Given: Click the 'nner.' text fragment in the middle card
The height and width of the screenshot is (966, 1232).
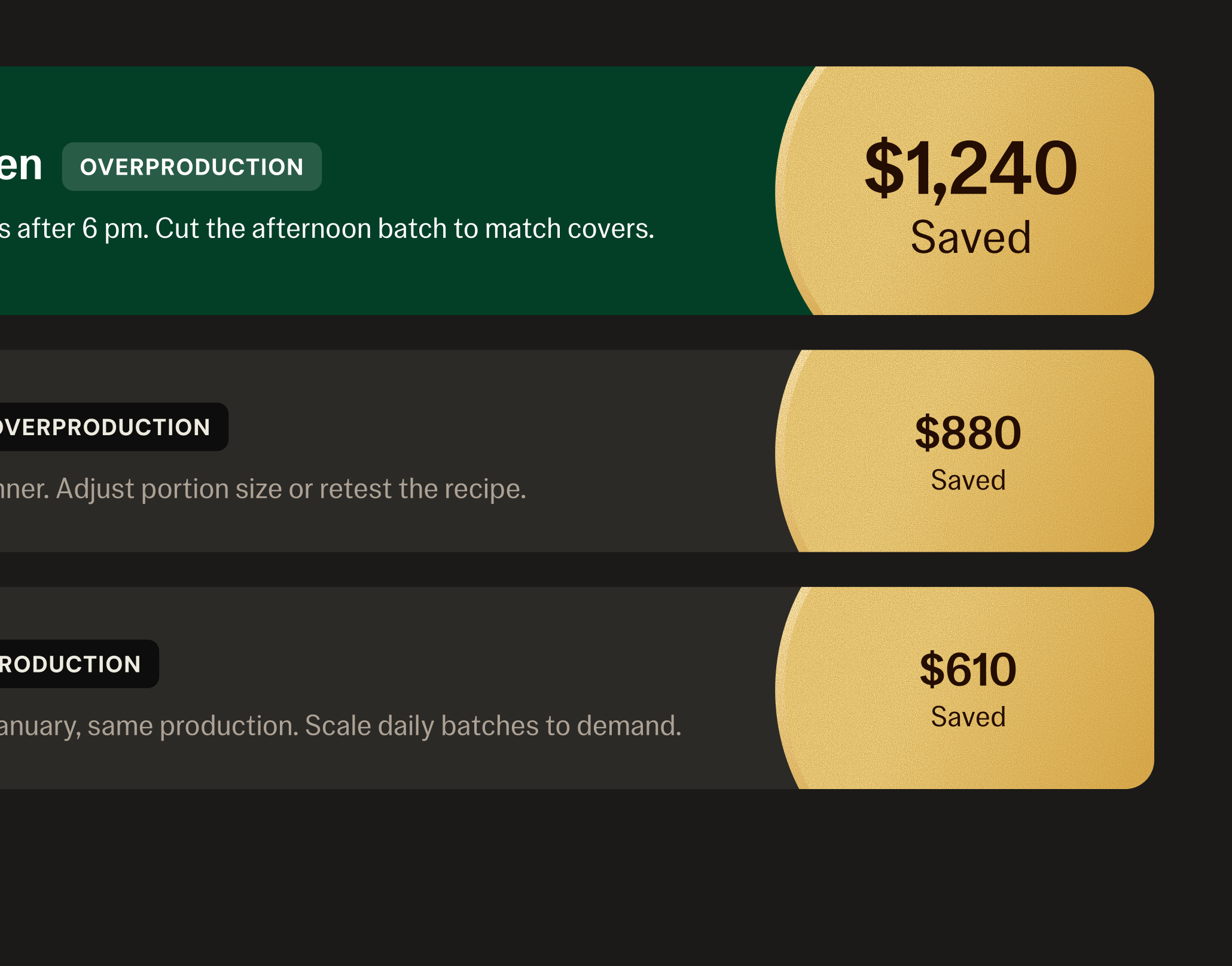Looking at the screenshot, I should (25, 489).
